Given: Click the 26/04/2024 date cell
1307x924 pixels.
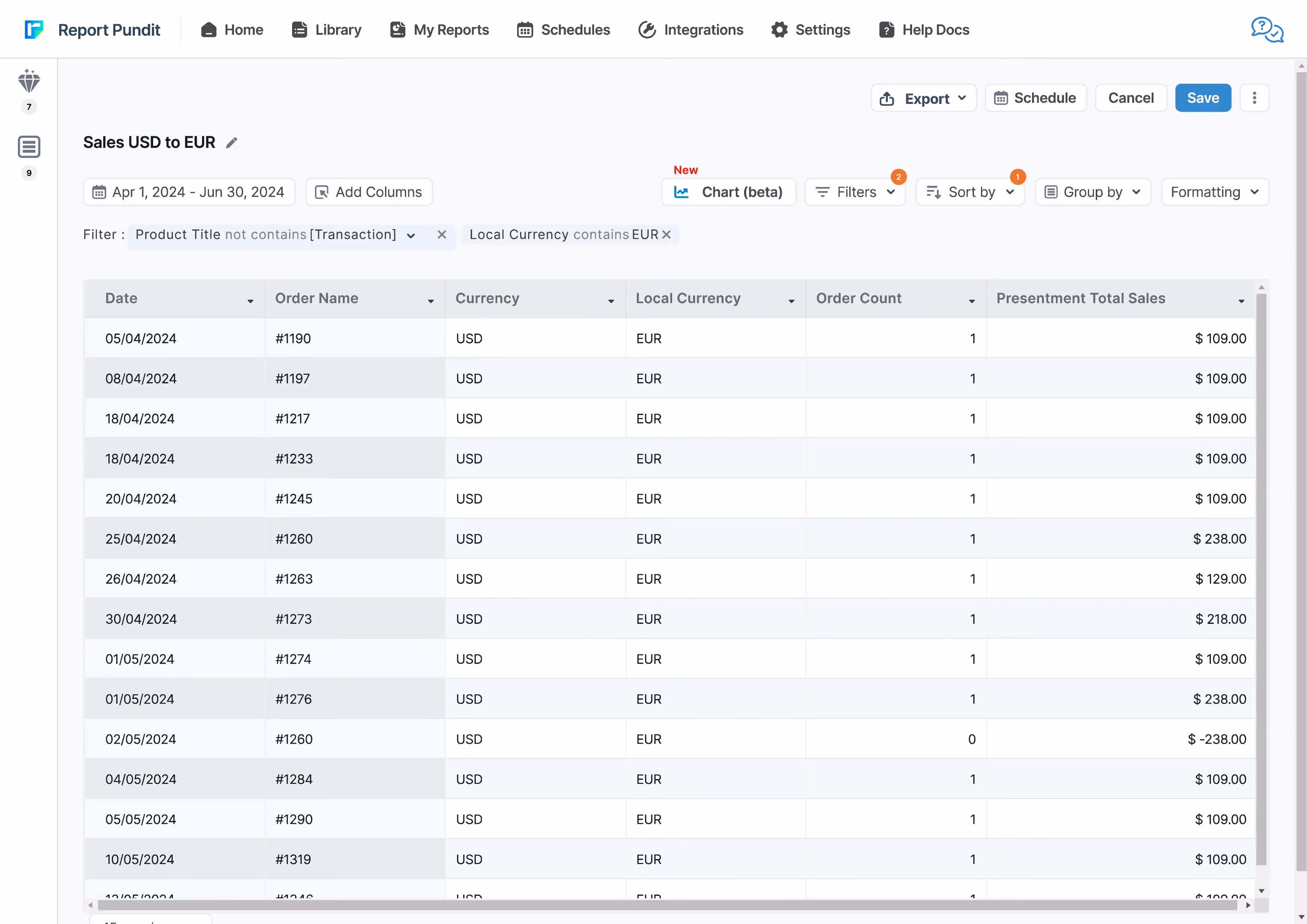Looking at the screenshot, I should coord(175,579).
